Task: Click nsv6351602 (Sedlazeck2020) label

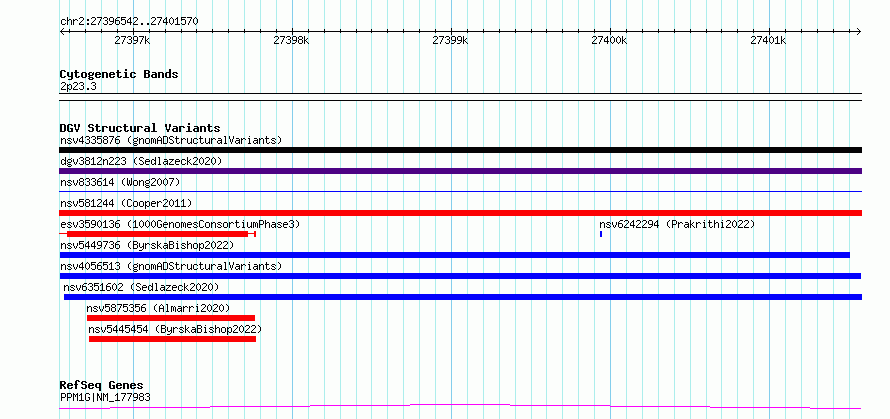Action: click(141, 287)
